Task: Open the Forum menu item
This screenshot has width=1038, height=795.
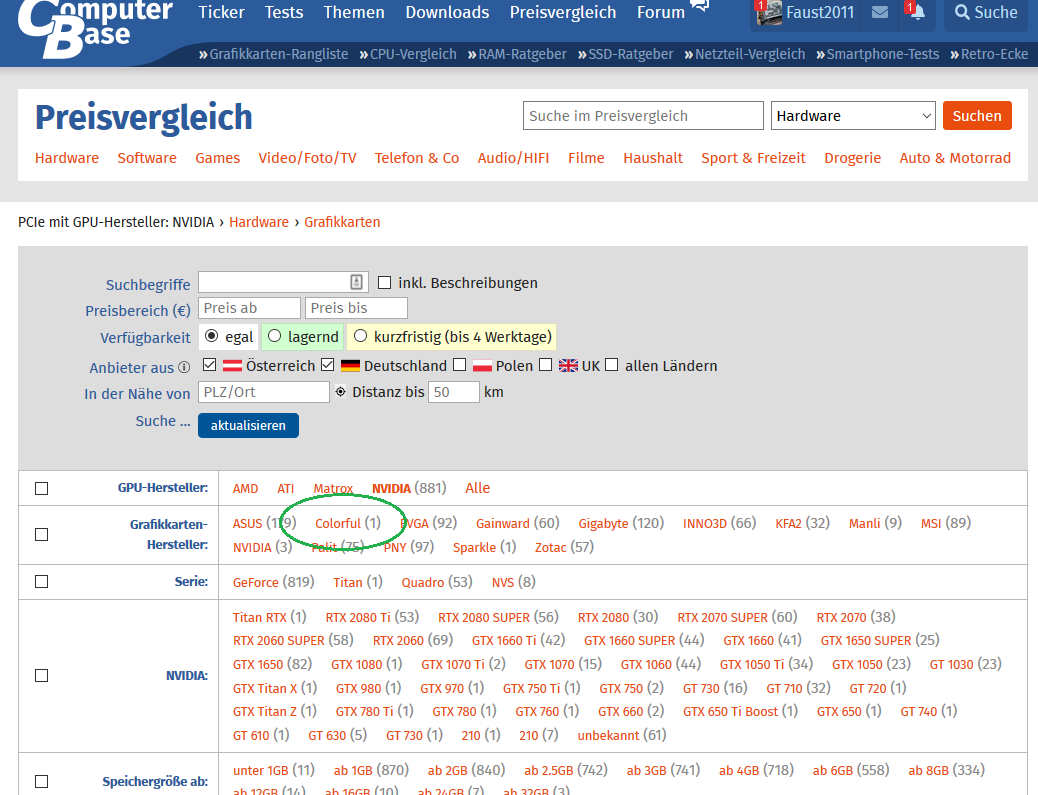Action: [x=661, y=12]
